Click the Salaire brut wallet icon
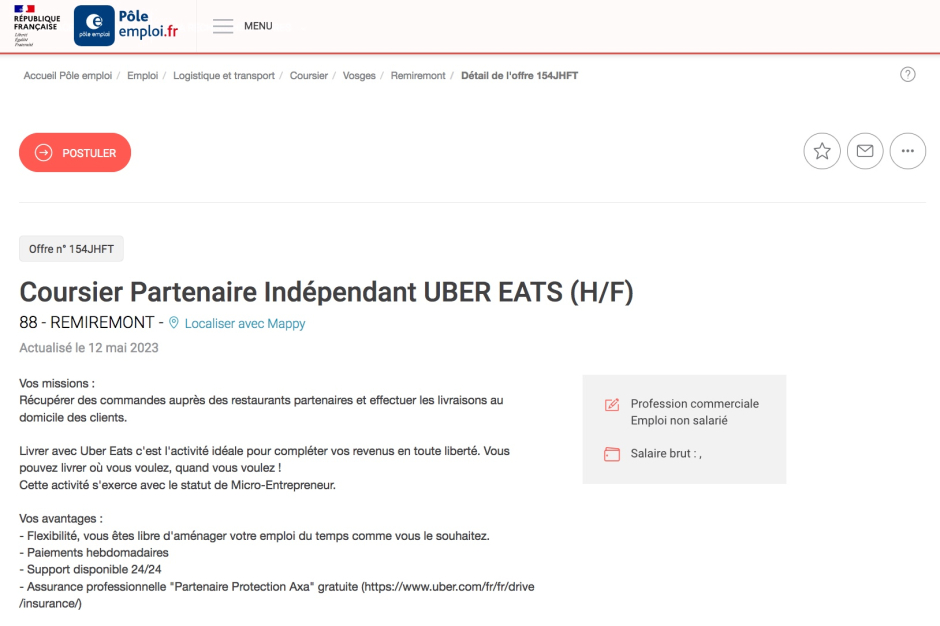940x626 pixels. (x=611, y=454)
